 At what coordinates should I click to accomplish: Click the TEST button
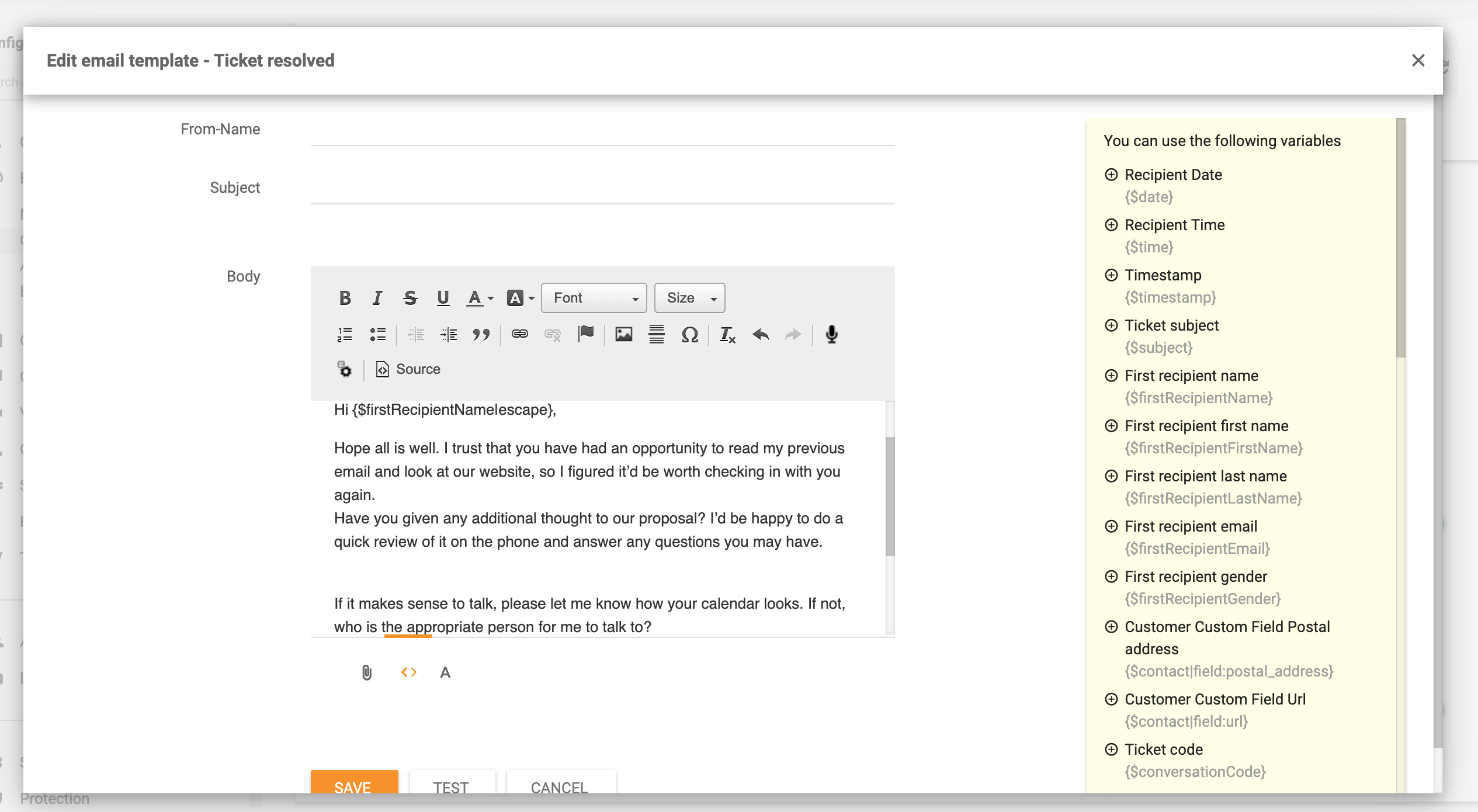pos(451,787)
